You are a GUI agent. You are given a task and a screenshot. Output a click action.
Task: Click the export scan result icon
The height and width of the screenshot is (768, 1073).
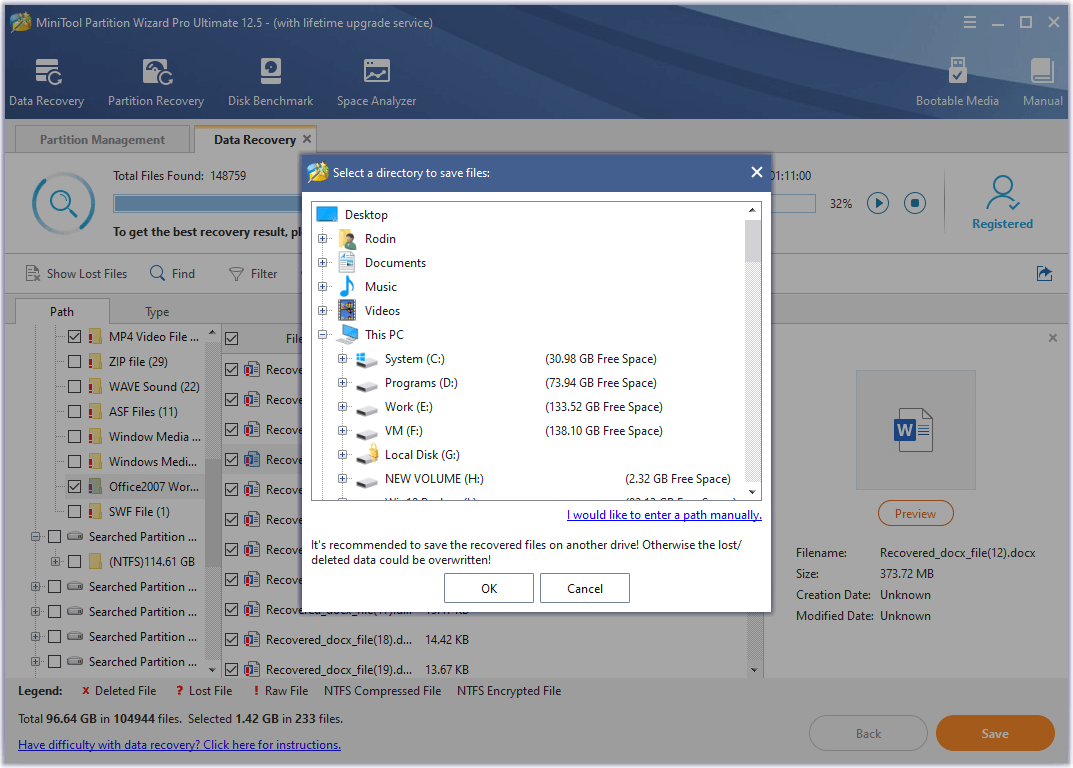[x=1044, y=274]
